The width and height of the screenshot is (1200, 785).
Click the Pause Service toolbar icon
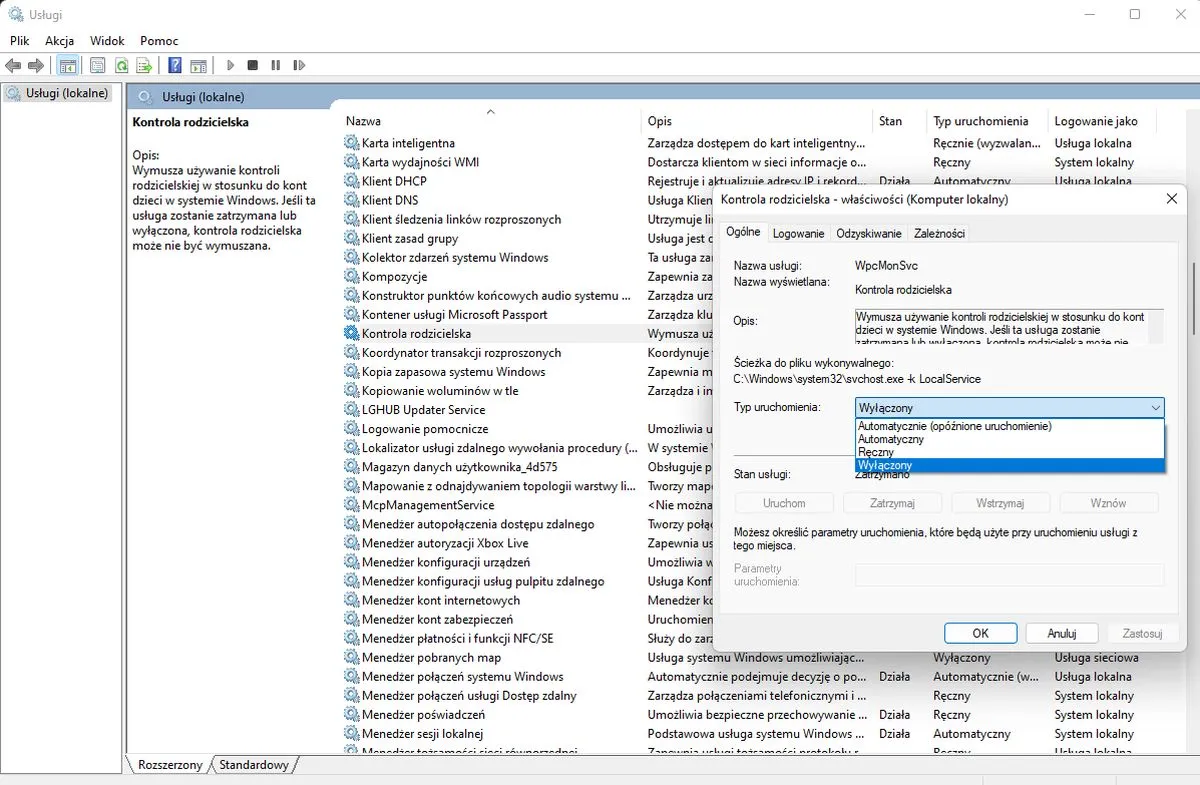pos(276,66)
